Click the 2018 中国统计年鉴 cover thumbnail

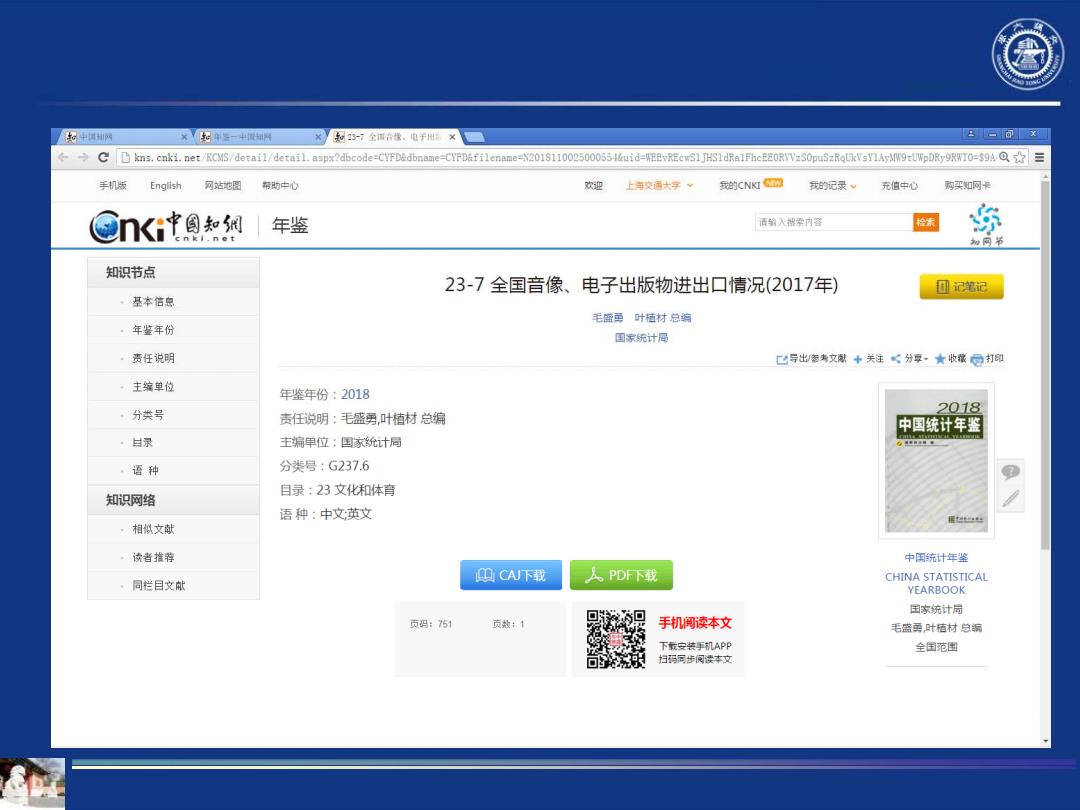click(936, 461)
